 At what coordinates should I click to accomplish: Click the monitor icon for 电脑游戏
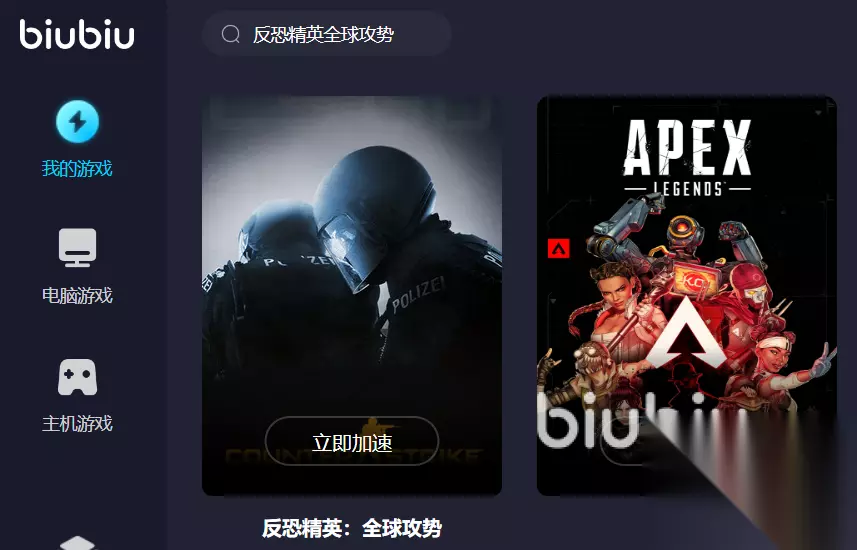[77, 248]
